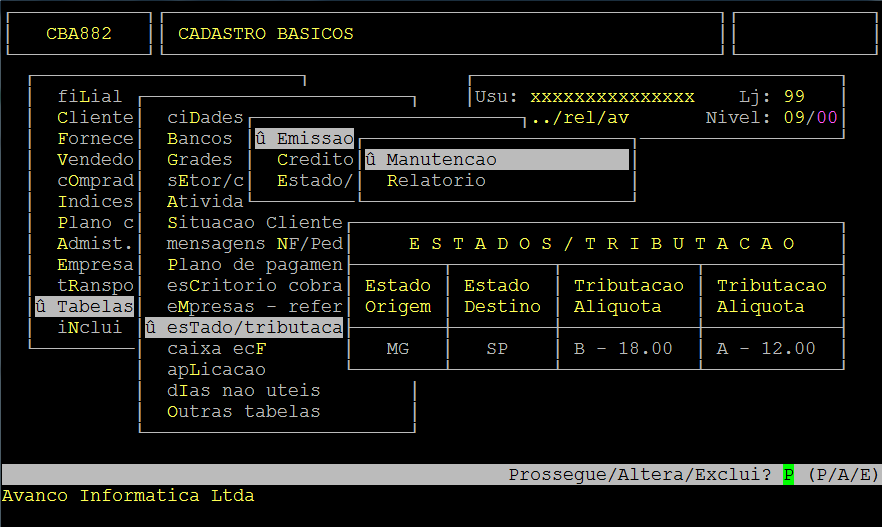Open Bancos in the tables submenu
Viewport: 882px width, 527px height.
[x=199, y=139]
